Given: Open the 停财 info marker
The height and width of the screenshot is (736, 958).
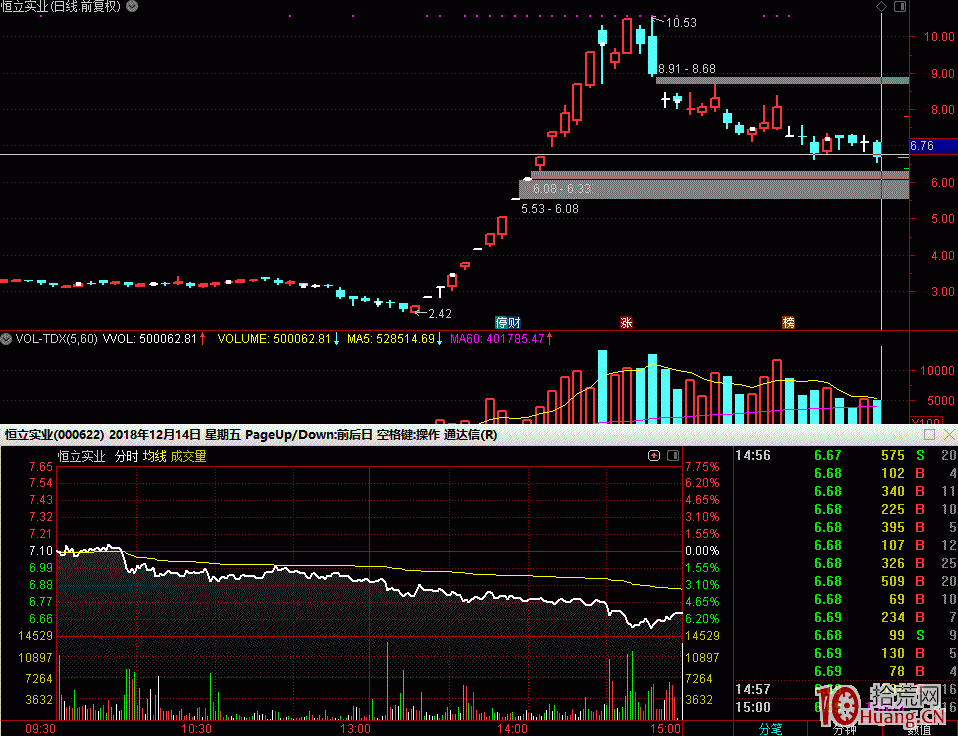Looking at the screenshot, I should pyautogui.click(x=508, y=322).
